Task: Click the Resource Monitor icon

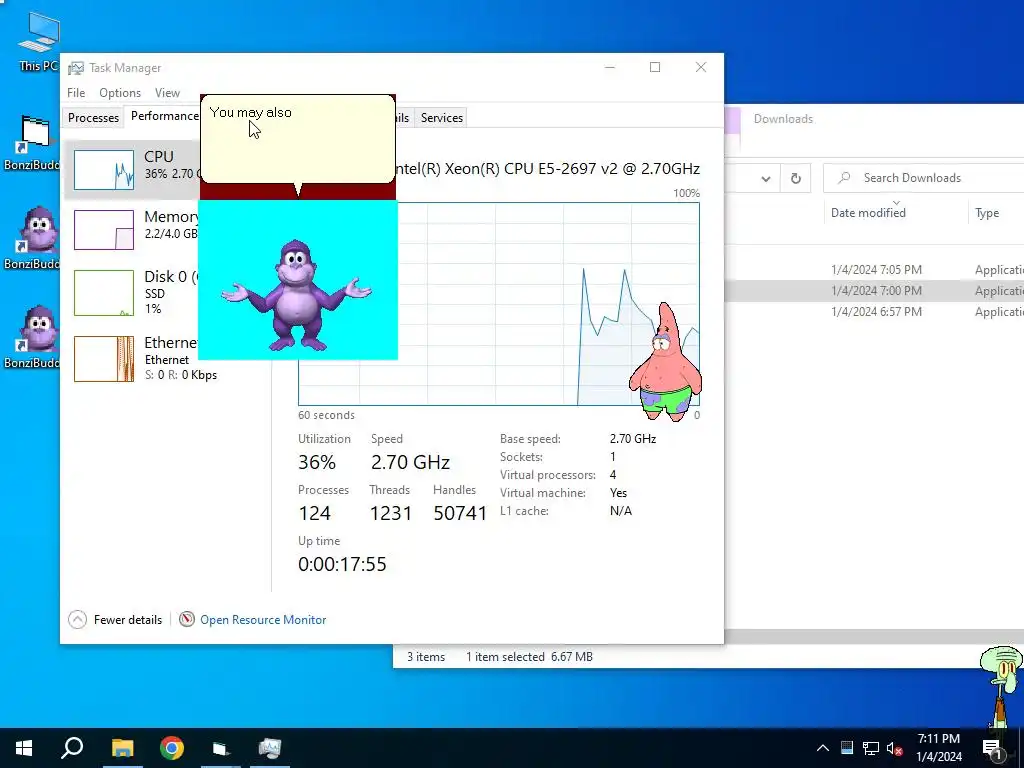Action: [x=187, y=619]
